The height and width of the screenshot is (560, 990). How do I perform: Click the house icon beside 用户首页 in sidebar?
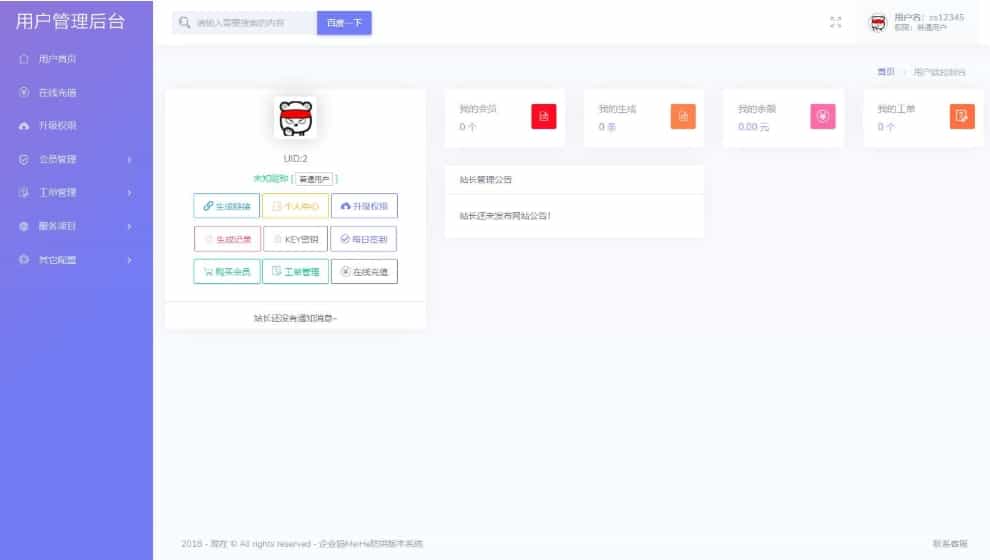(24, 59)
